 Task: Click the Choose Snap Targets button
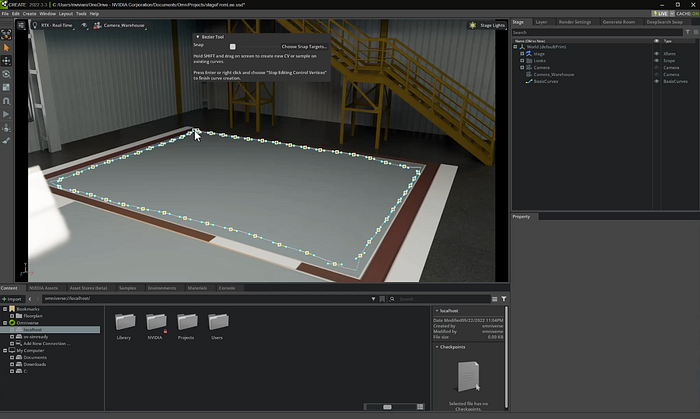coord(304,46)
